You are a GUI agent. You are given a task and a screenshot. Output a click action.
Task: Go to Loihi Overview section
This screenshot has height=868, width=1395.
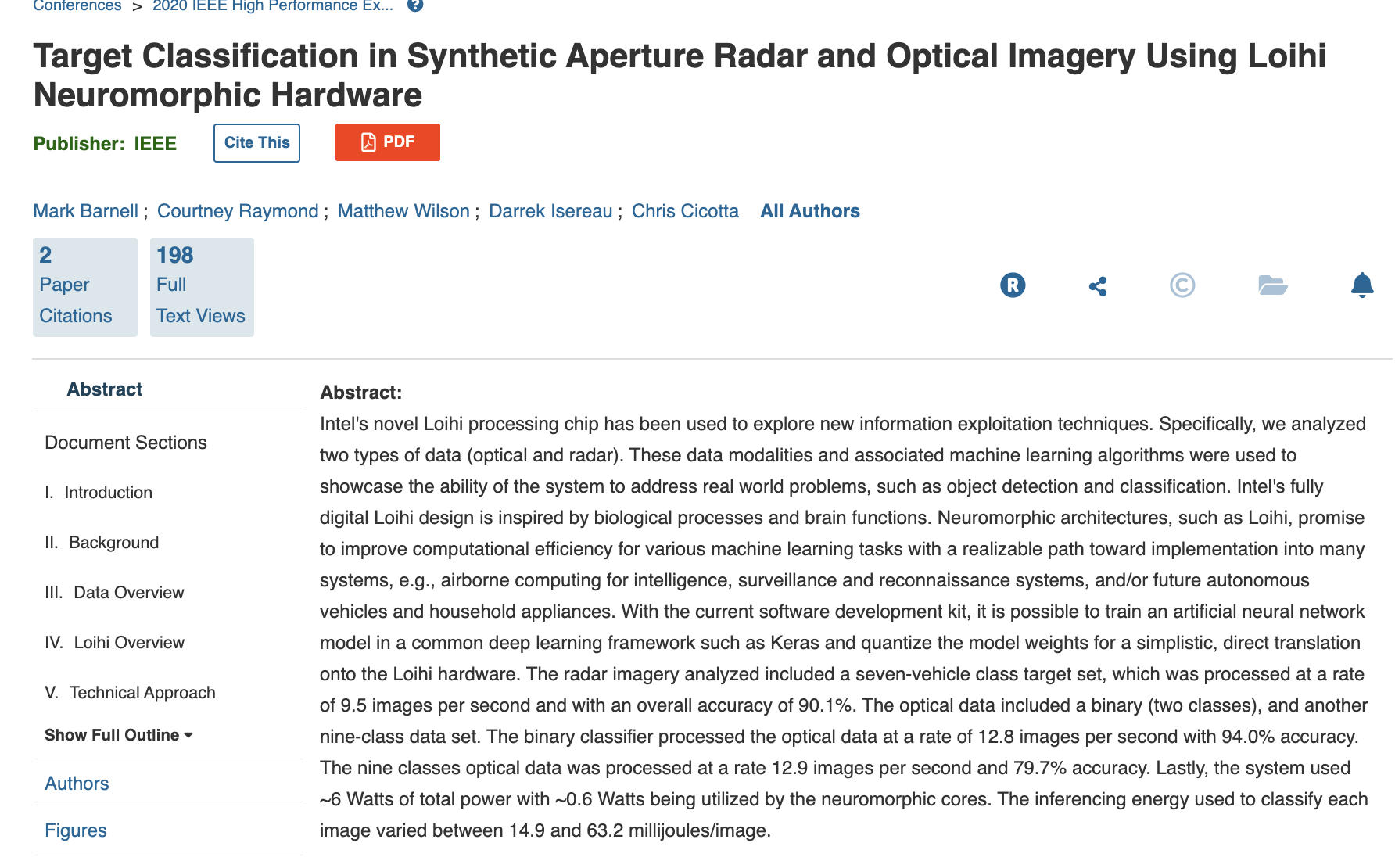(128, 643)
